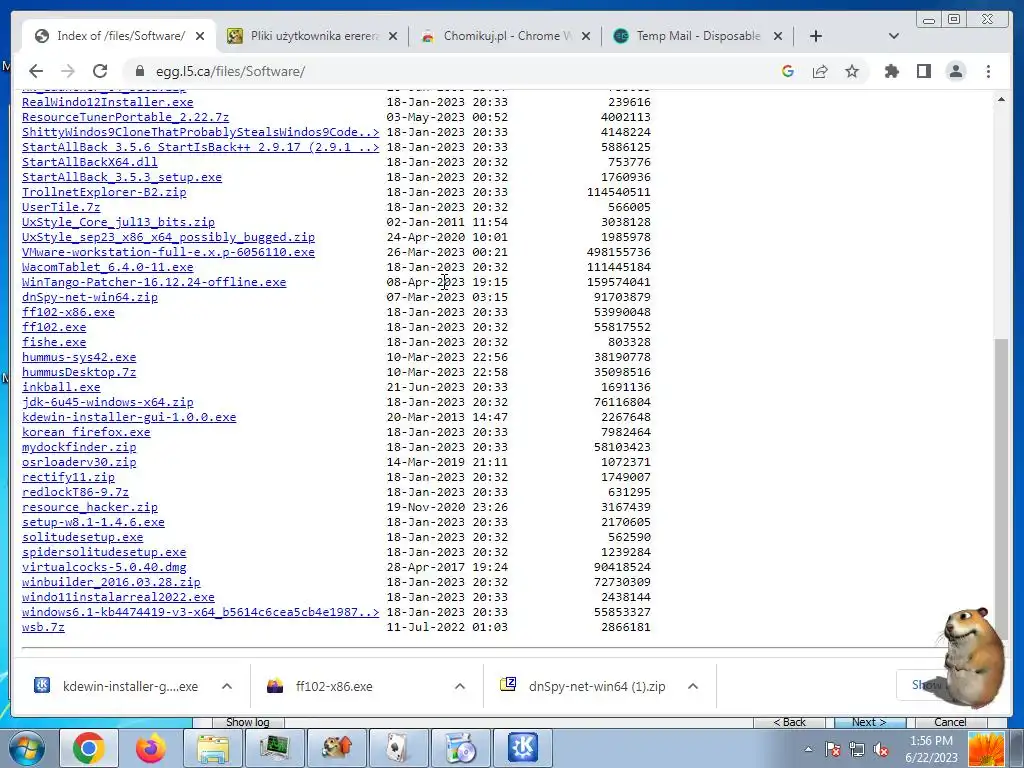Open the StartAllBackX64.dll link
Image resolution: width=1024 pixels, height=768 pixels.
click(x=89, y=162)
